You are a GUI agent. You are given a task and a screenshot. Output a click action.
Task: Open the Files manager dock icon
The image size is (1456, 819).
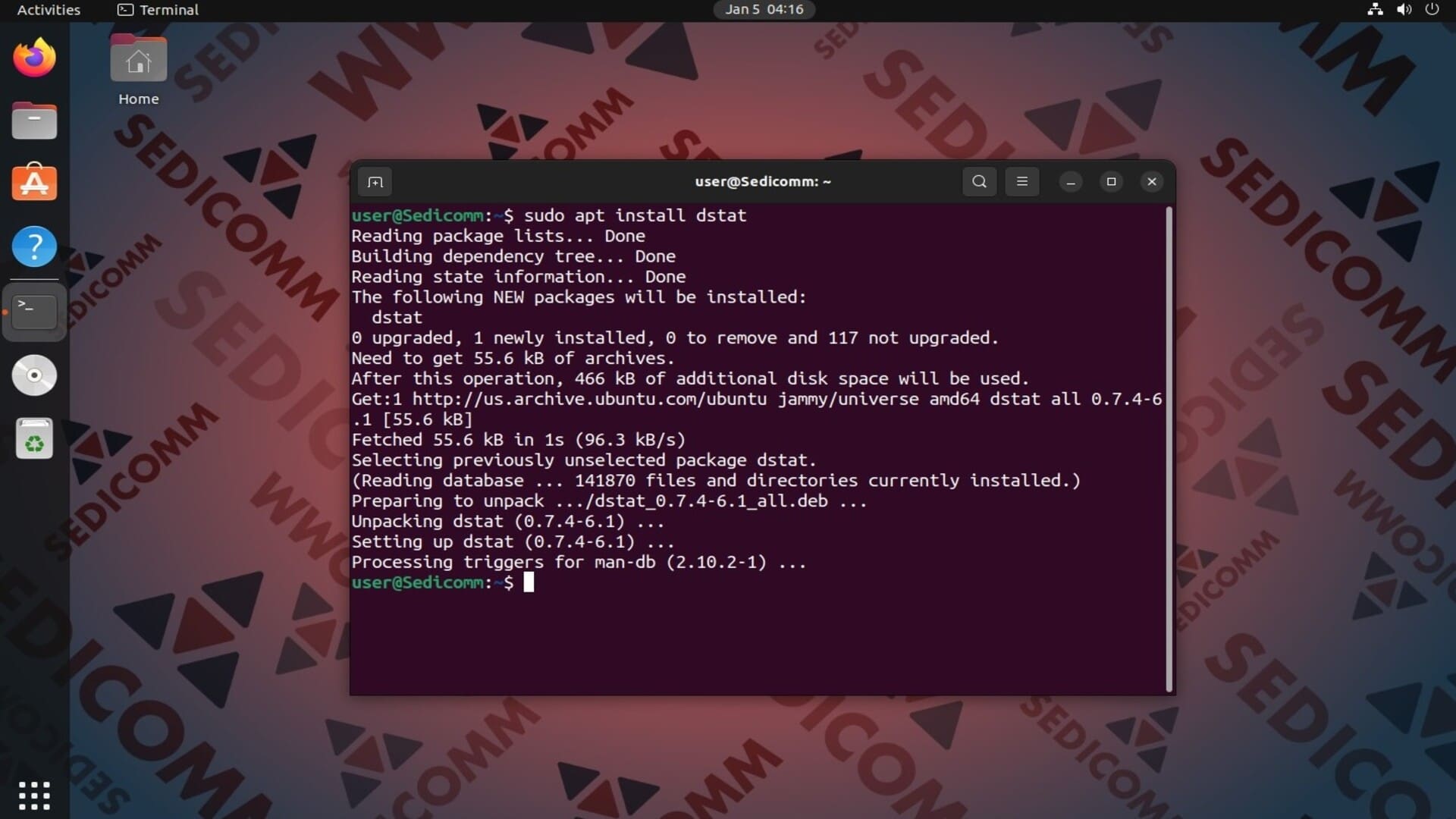[x=34, y=121]
